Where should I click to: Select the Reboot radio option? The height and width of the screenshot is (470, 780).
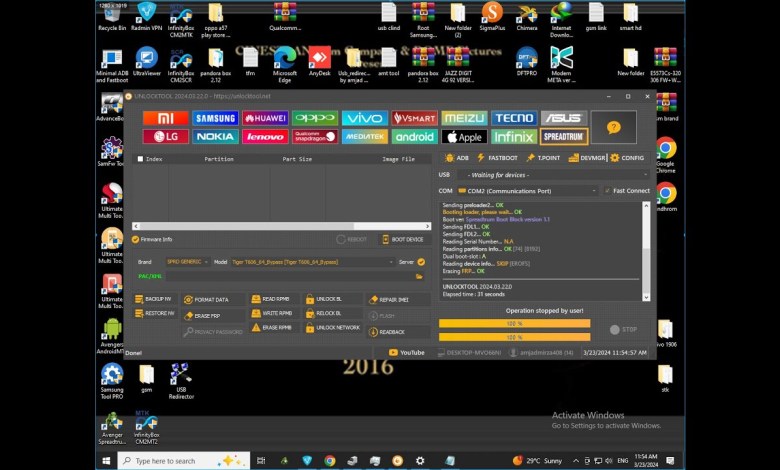(351, 239)
